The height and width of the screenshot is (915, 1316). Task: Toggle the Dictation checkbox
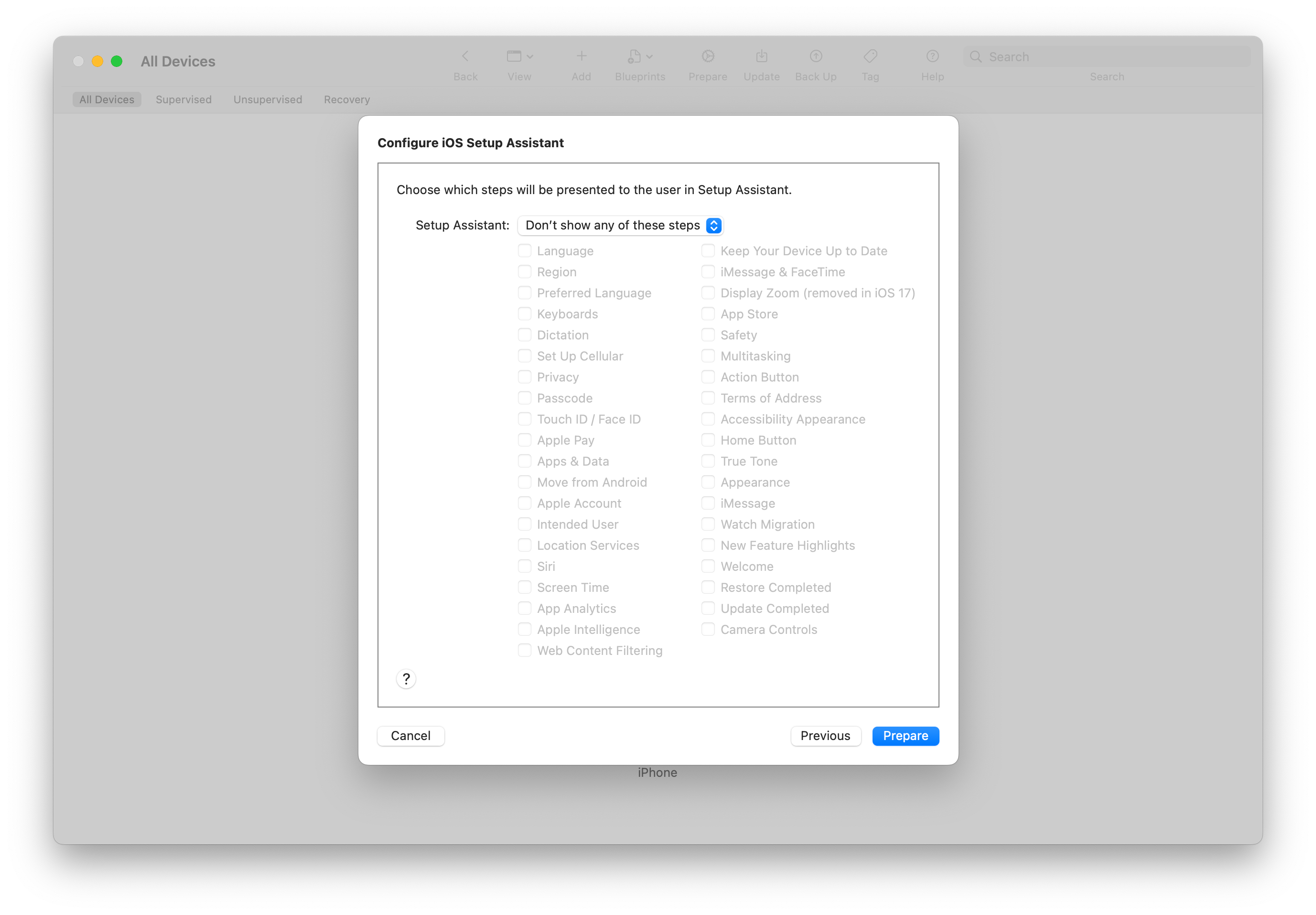pos(524,335)
